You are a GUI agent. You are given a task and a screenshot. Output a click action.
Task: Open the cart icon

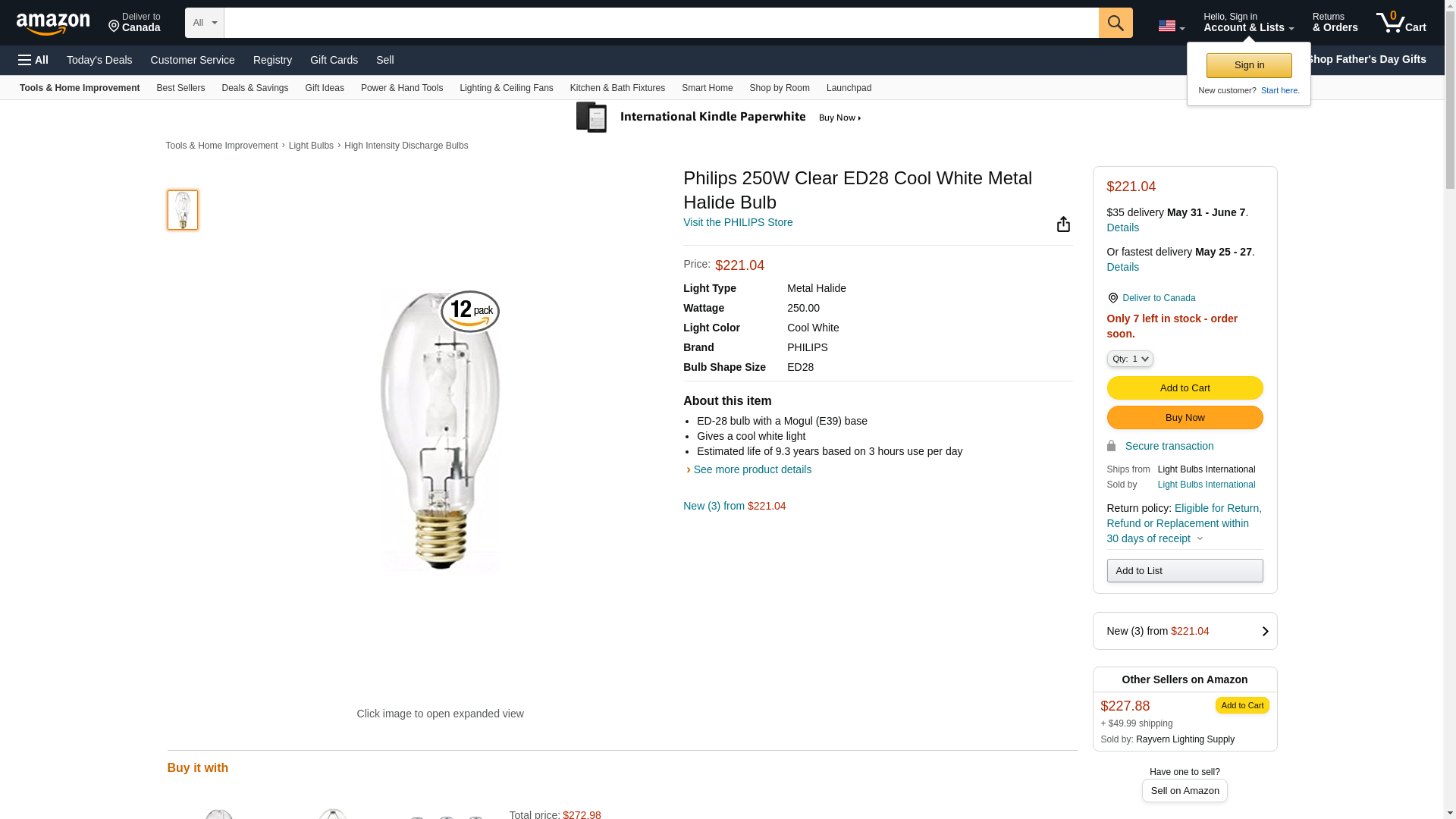pyautogui.click(x=1401, y=23)
